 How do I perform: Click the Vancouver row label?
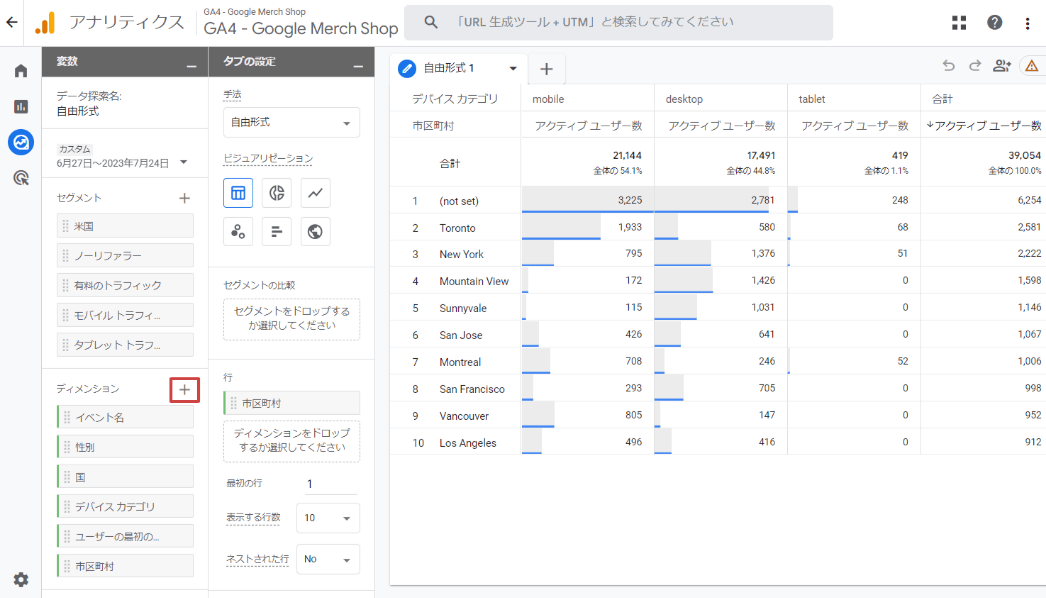pos(464,416)
